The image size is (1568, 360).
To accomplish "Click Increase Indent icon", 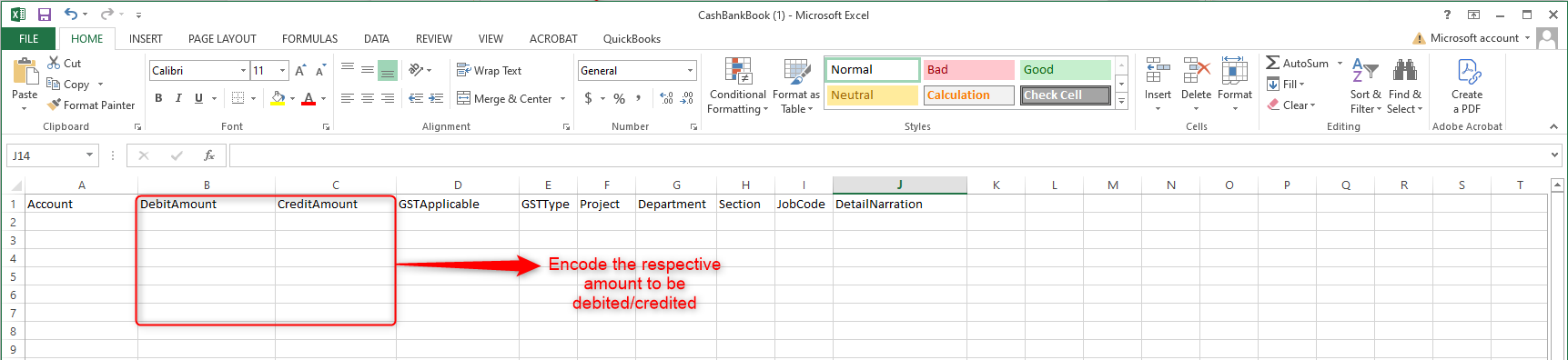I will (437, 98).
